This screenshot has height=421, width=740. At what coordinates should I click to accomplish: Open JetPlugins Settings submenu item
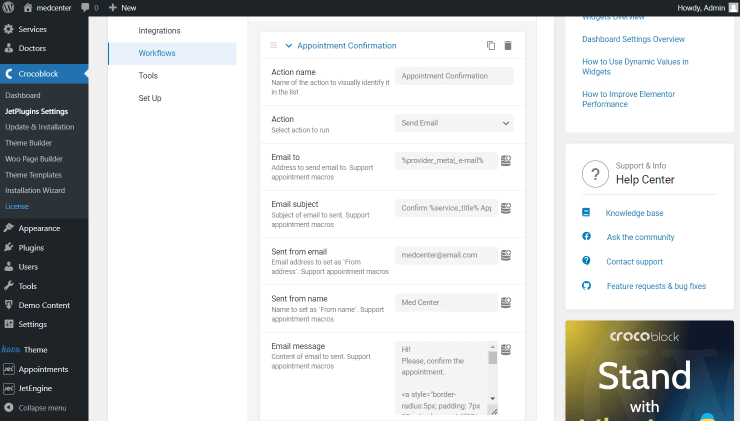click(x=36, y=111)
